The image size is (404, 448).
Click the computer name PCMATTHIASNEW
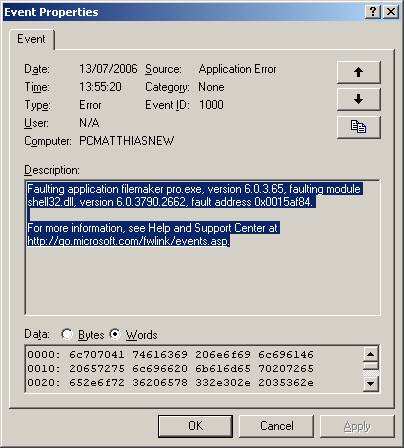(127, 141)
